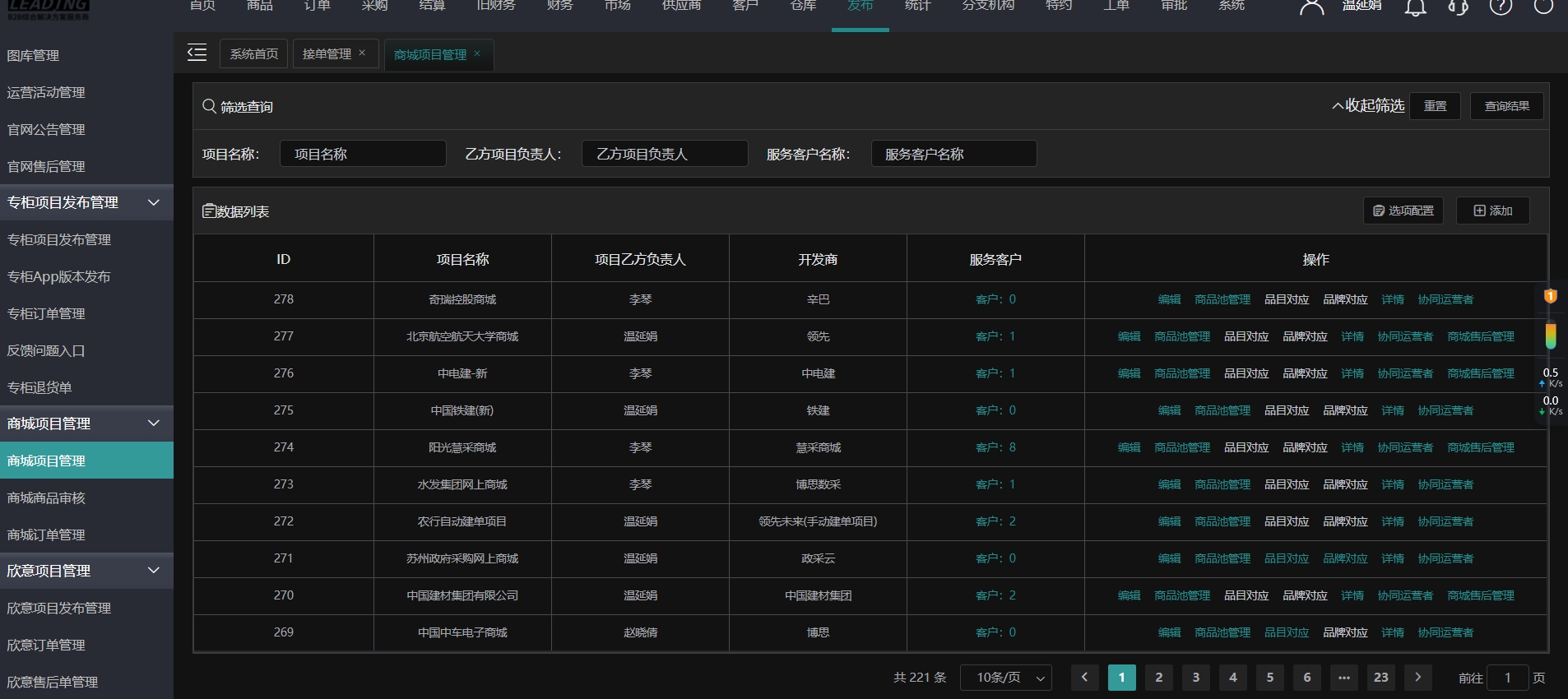The image size is (1568, 699).
Task: Close the 商城项目管理 tab with its x
Action: [477, 53]
